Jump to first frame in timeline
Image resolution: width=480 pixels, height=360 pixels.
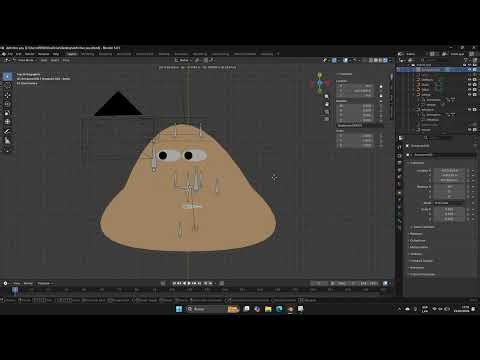click(x=174, y=283)
